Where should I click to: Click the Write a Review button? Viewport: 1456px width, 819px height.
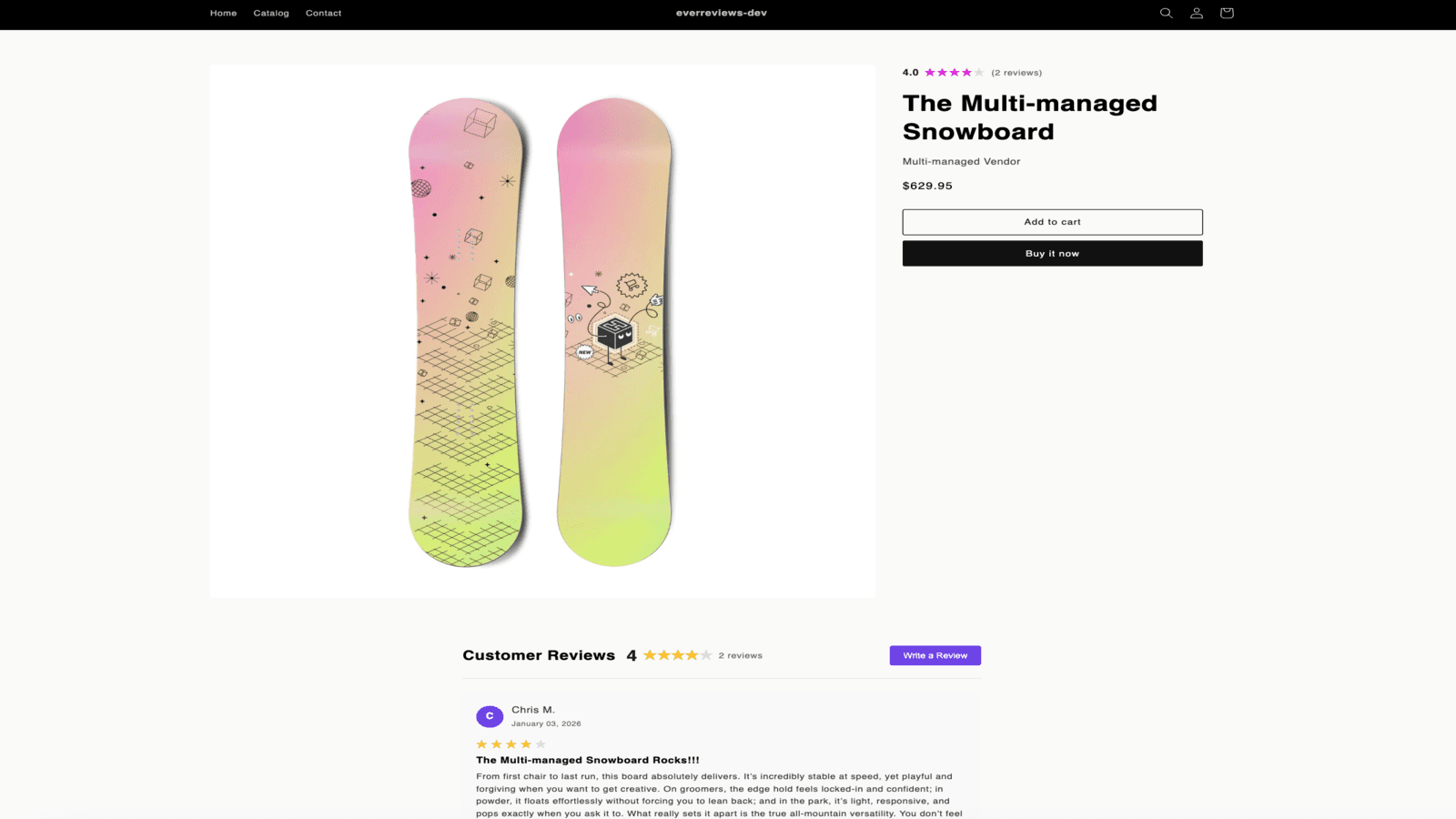coord(935,655)
